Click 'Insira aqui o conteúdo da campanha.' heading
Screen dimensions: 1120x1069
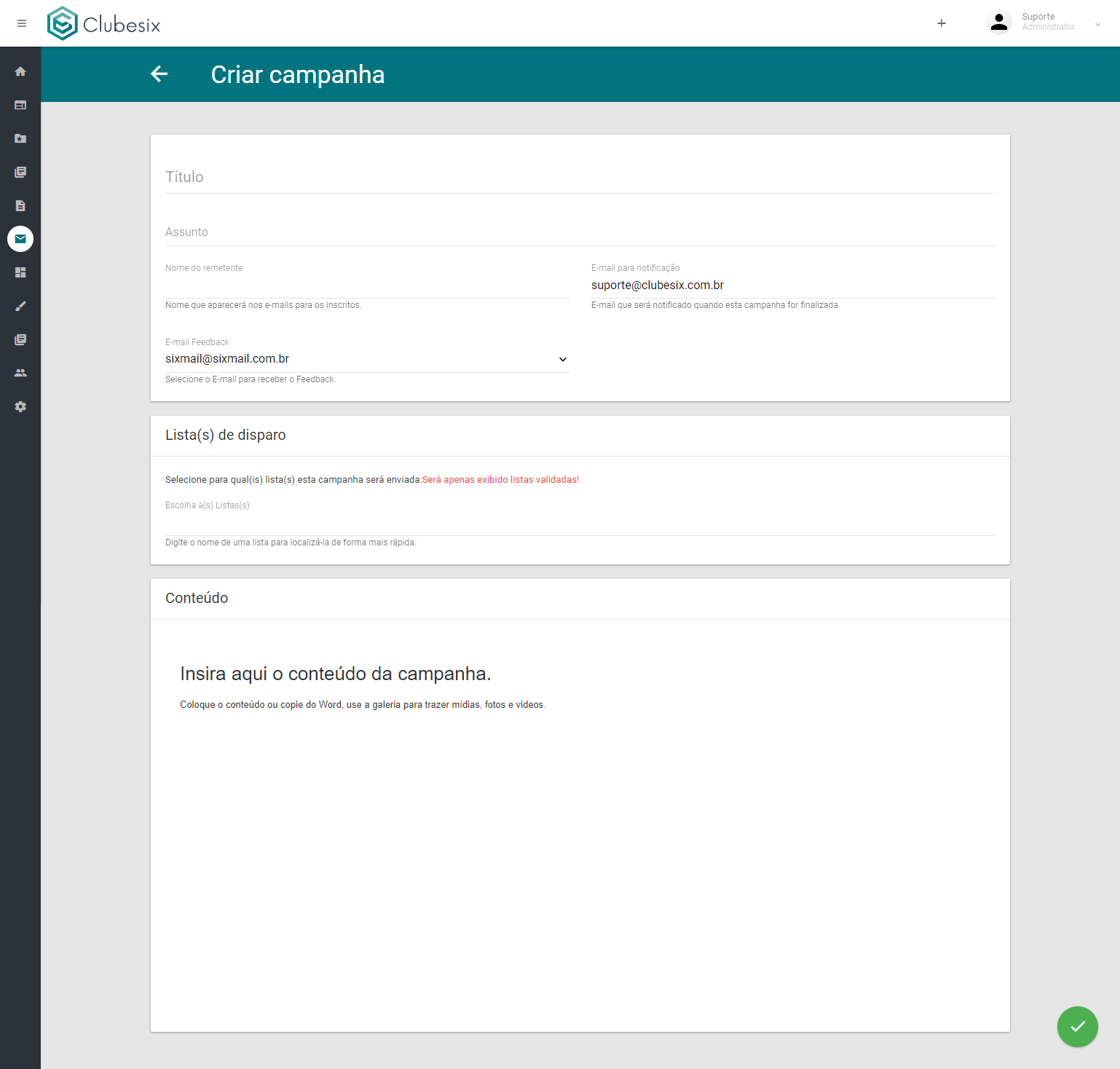pyautogui.click(x=336, y=674)
